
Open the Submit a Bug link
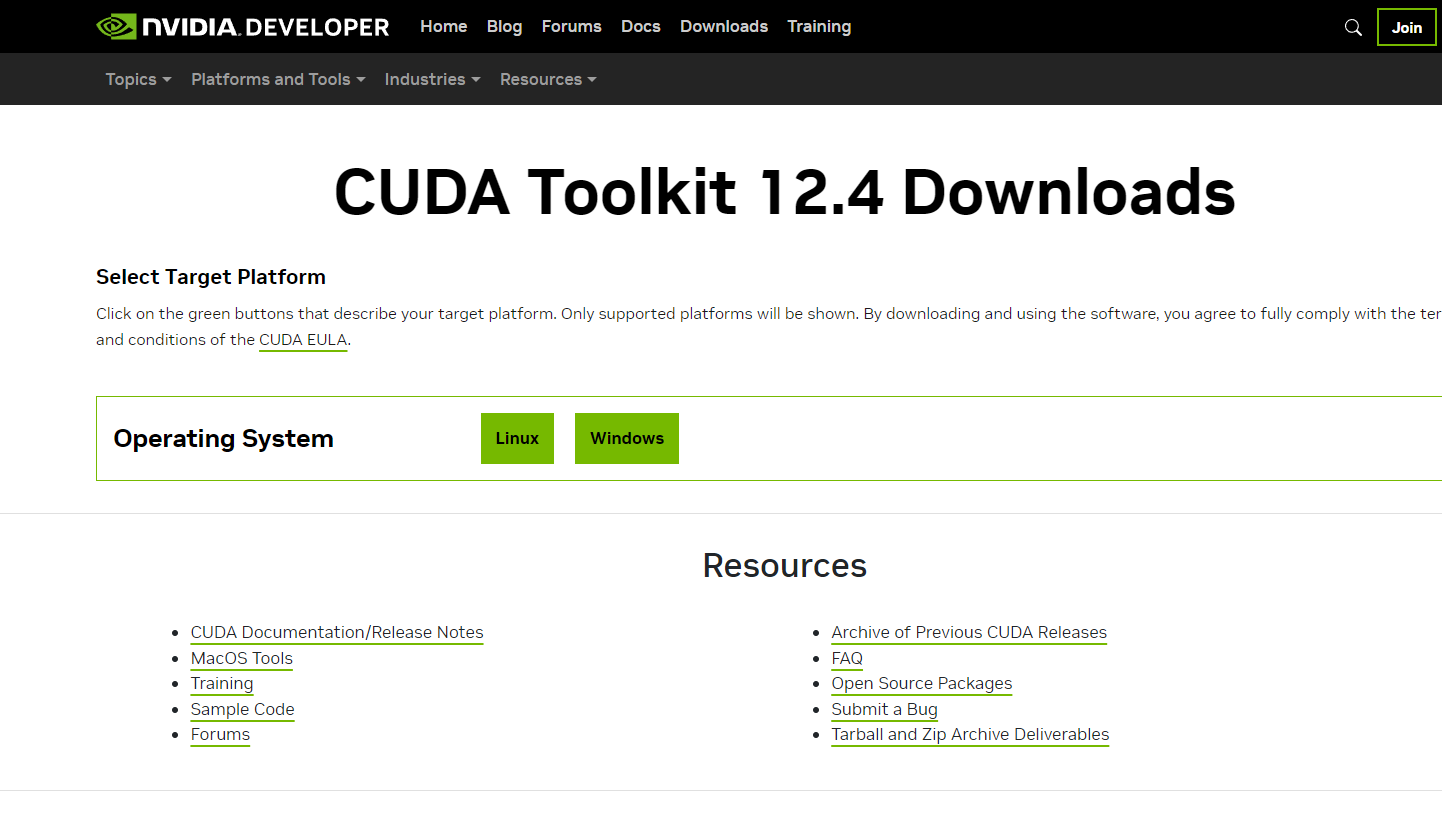pyautogui.click(x=885, y=709)
